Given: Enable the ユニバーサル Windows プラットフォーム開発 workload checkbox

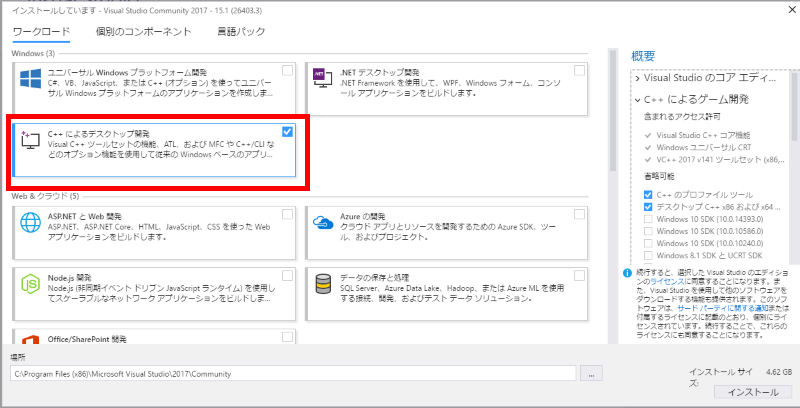Looking at the screenshot, I should coord(288,70).
